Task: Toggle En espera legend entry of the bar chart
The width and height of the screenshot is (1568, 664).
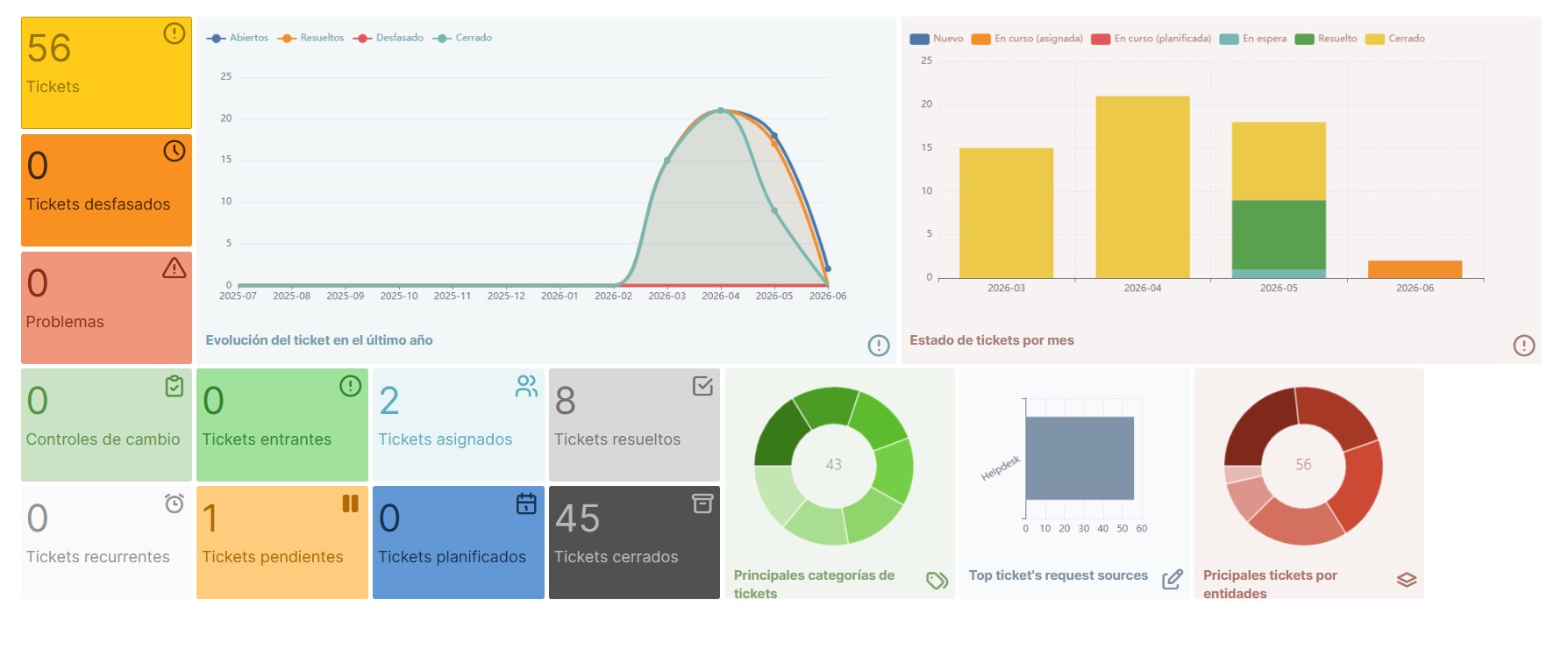Action: (1253, 39)
